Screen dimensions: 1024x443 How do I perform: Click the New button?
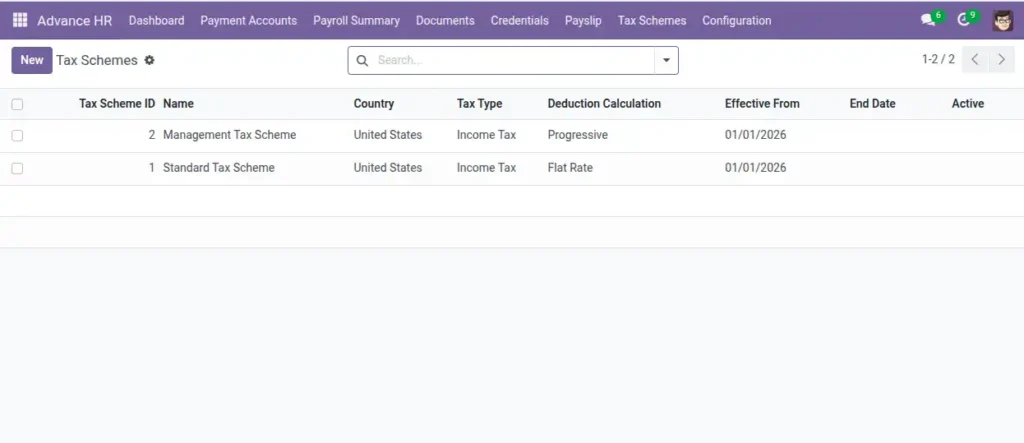point(31,60)
